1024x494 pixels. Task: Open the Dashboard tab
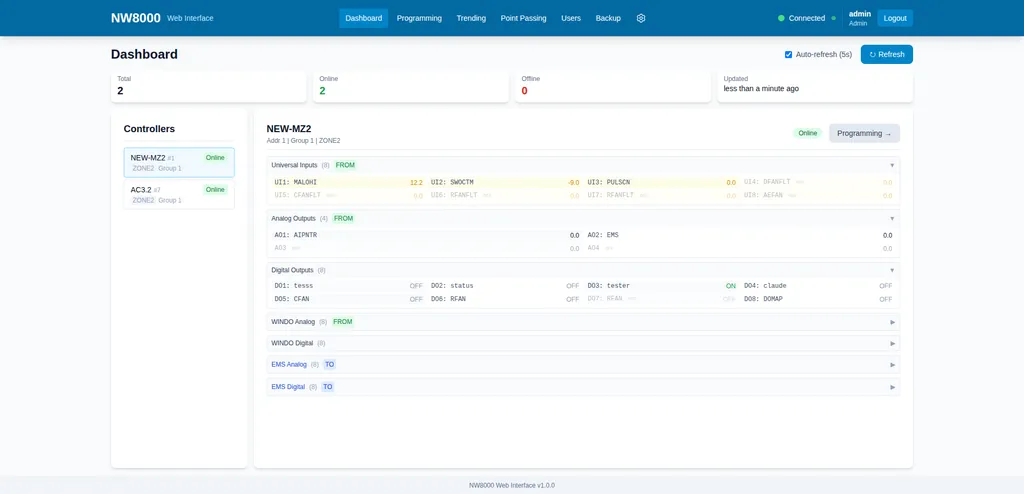[x=363, y=18]
